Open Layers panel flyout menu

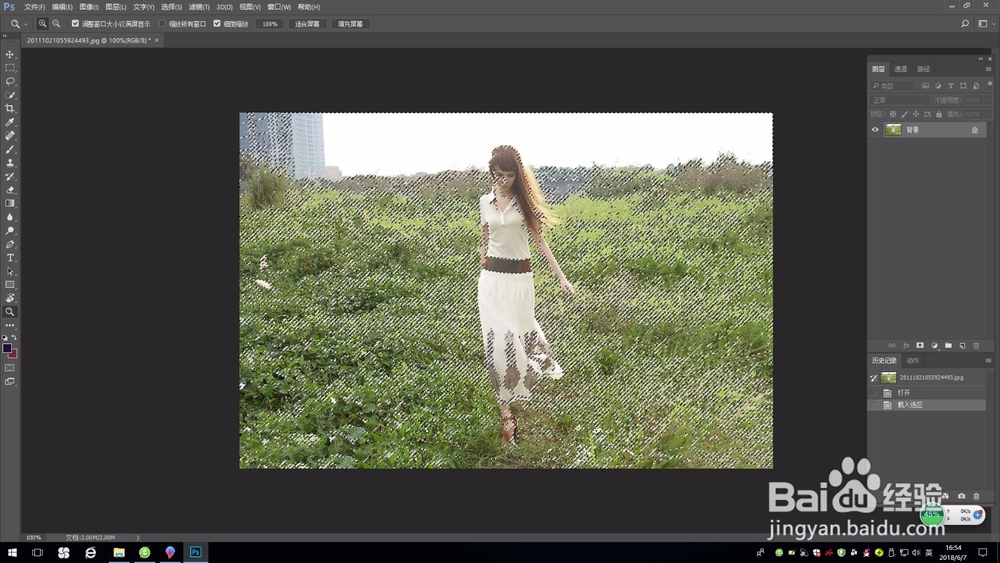989,69
